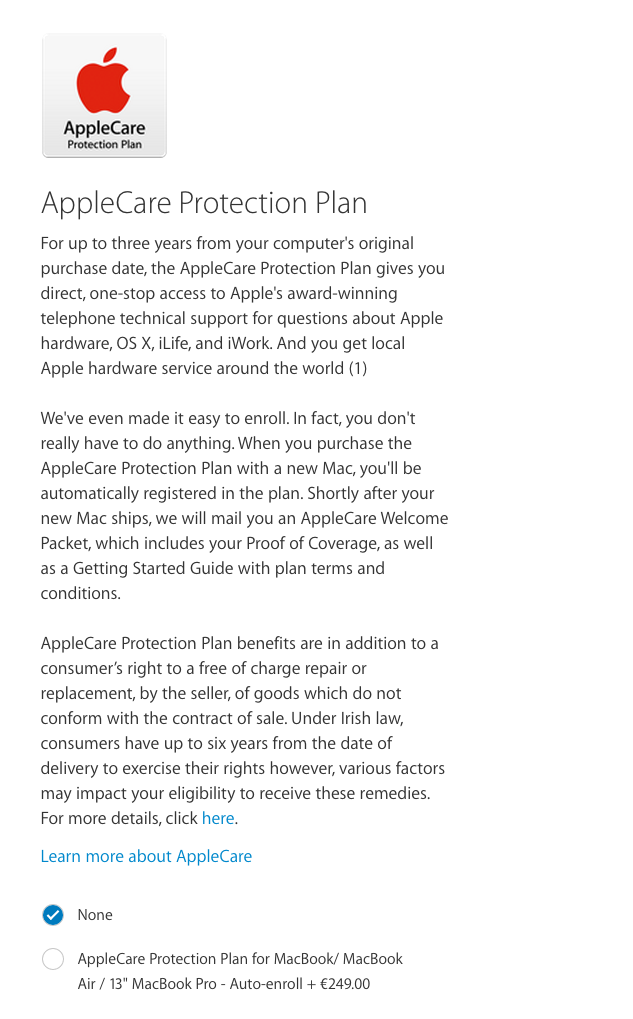The width and height of the screenshot is (633, 1019).
Task: Click the empty circle beside the AppleCare plan
Action: (x=53, y=959)
